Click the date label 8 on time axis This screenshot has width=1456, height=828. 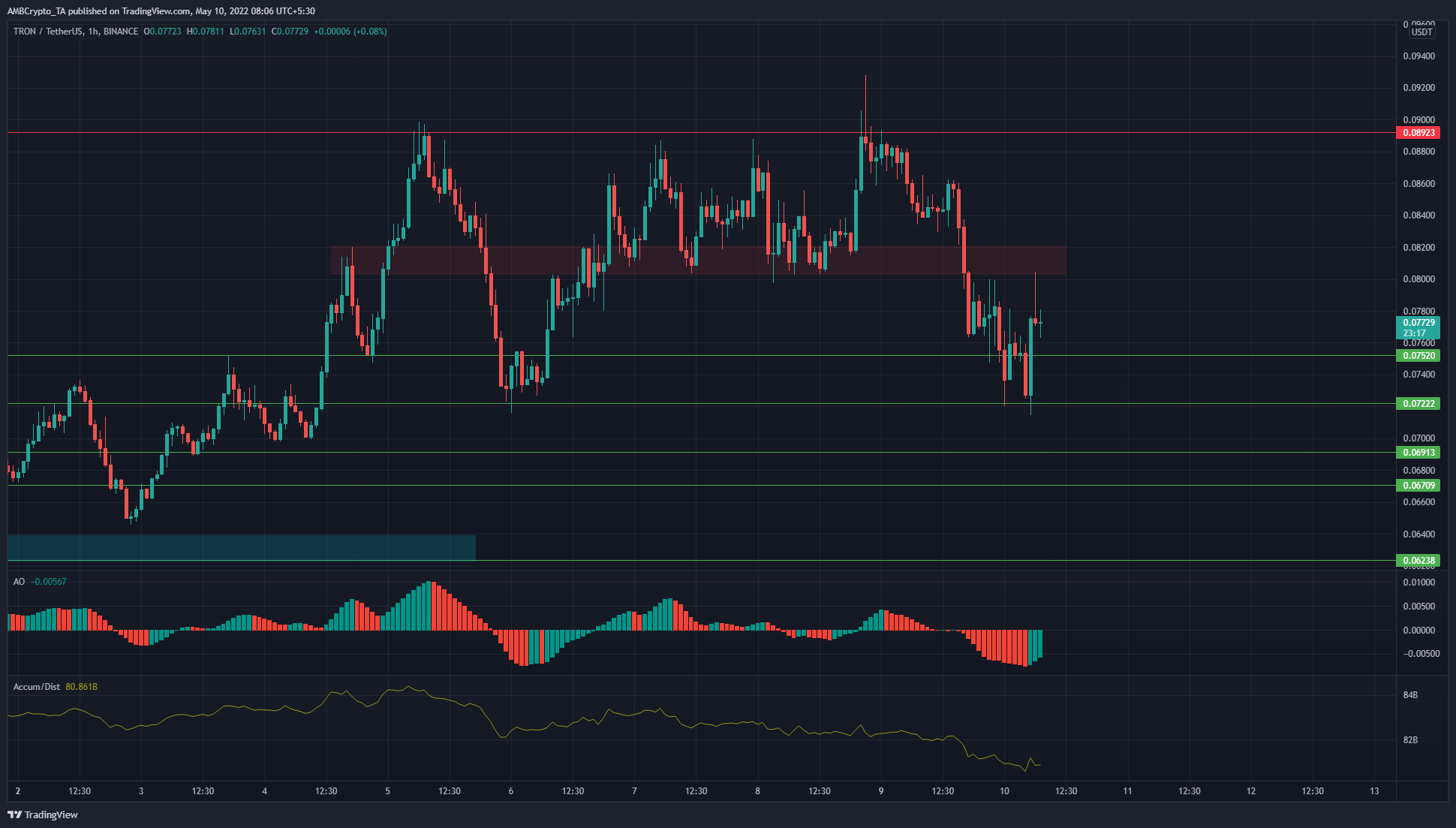click(x=758, y=791)
